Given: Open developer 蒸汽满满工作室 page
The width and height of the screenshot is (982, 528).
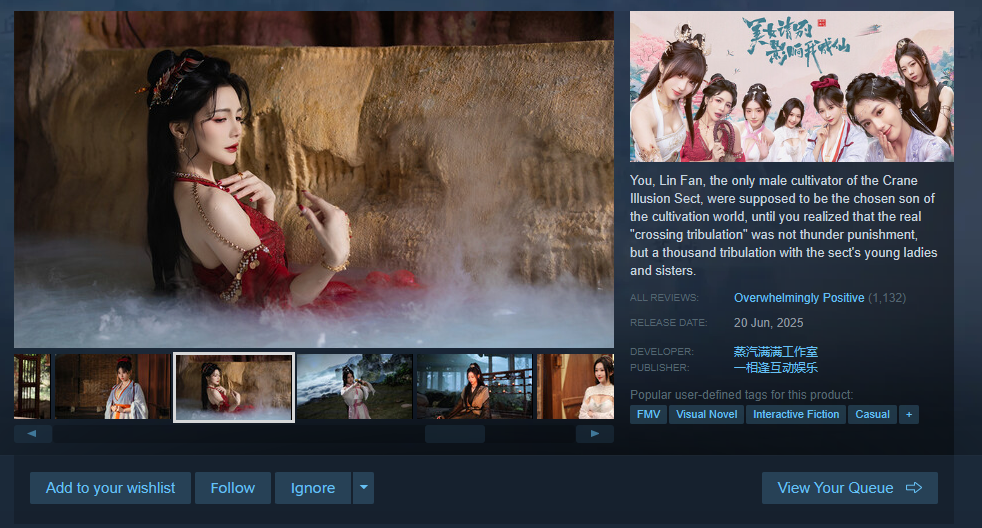Looking at the screenshot, I should pyautogui.click(x=775, y=351).
